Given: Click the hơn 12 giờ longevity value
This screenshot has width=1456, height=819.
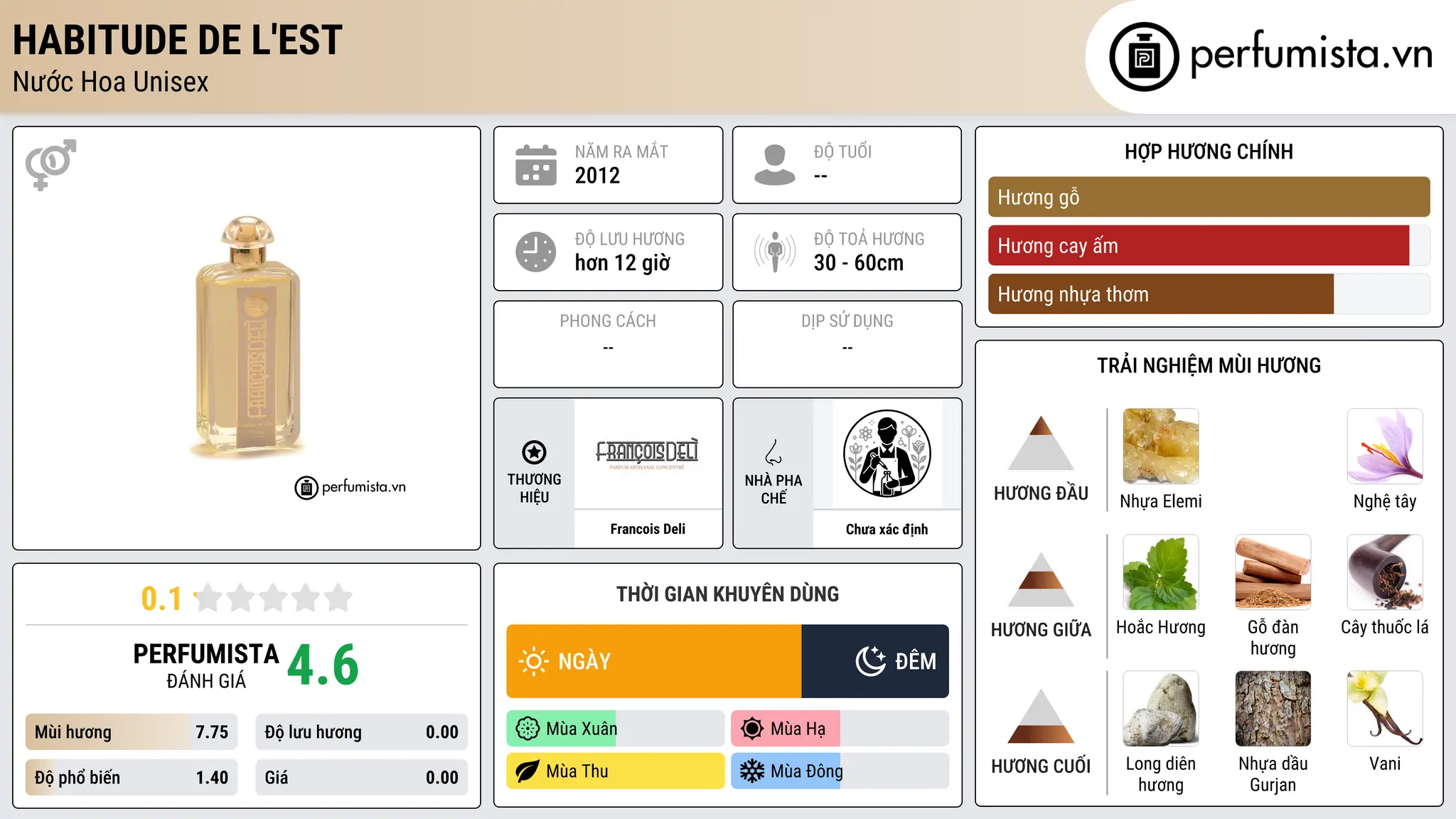Looking at the screenshot, I should point(623,263).
